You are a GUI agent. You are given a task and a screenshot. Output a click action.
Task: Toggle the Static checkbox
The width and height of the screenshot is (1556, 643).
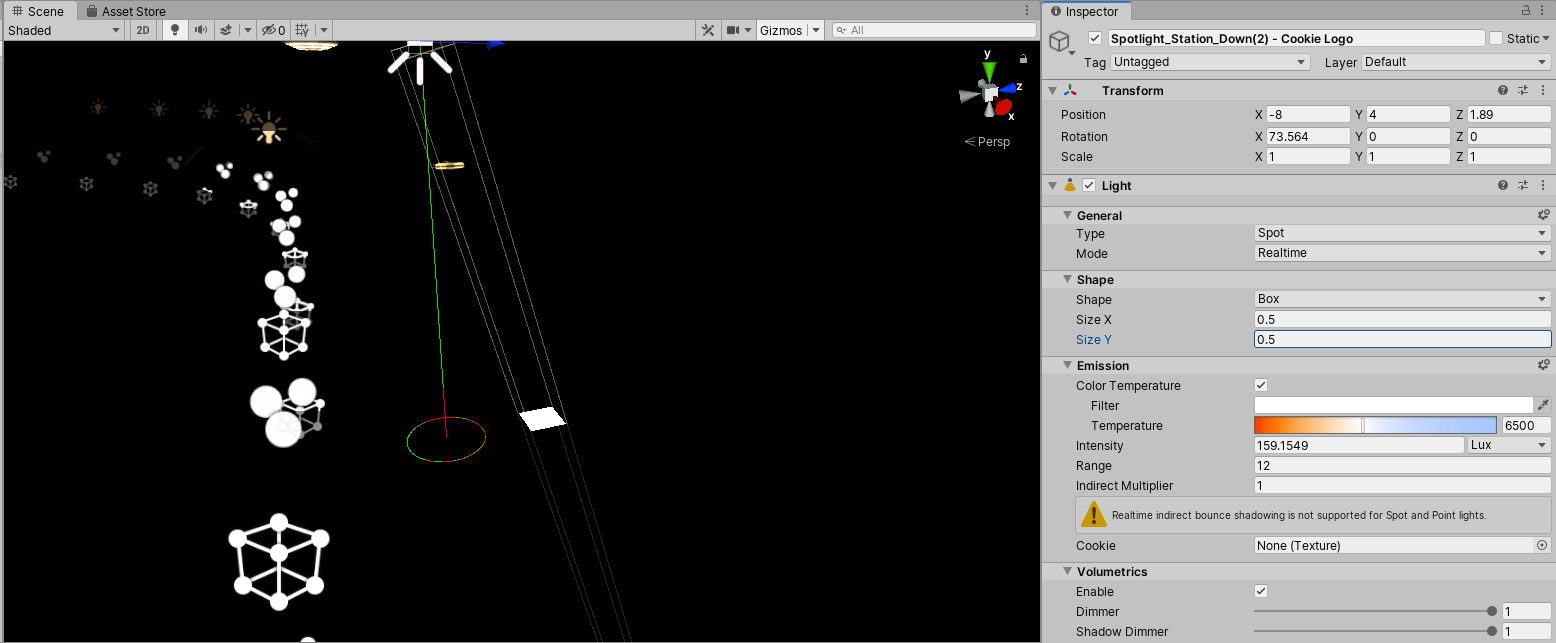1496,38
